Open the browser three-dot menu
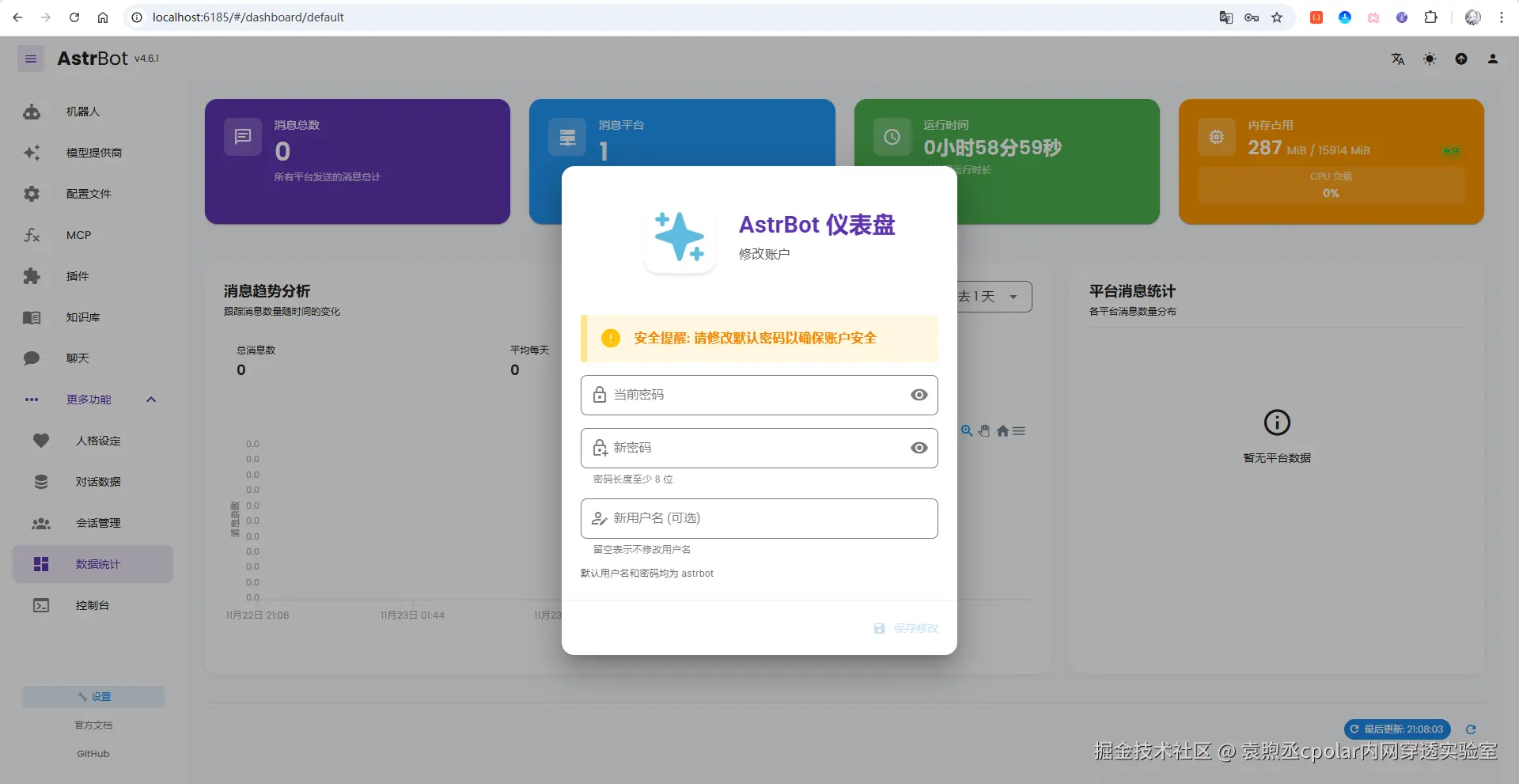1519x784 pixels. click(x=1502, y=17)
